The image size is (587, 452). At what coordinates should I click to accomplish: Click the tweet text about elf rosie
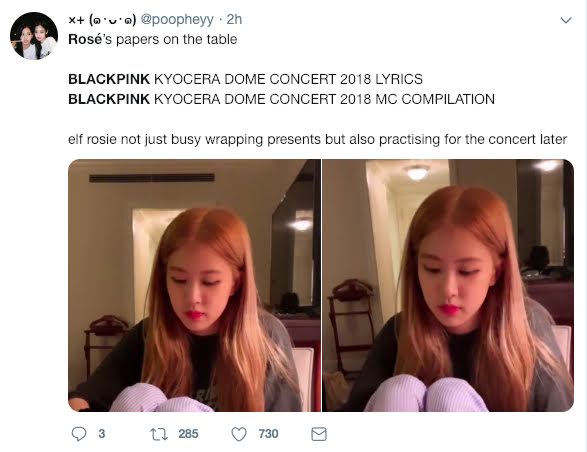click(317, 139)
